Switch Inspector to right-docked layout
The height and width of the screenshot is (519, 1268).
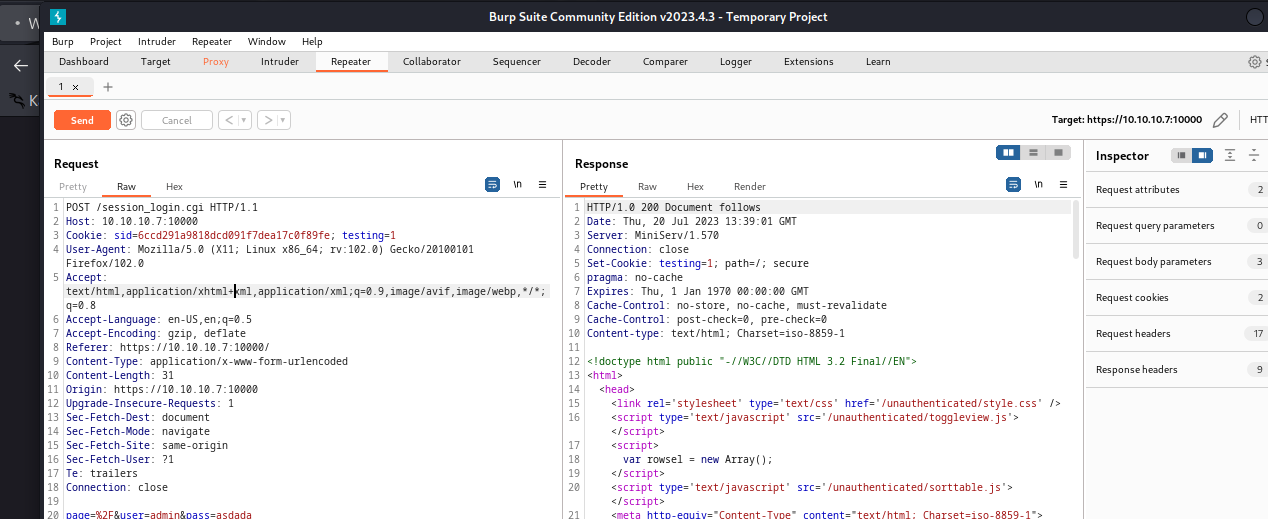click(1202, 155)
